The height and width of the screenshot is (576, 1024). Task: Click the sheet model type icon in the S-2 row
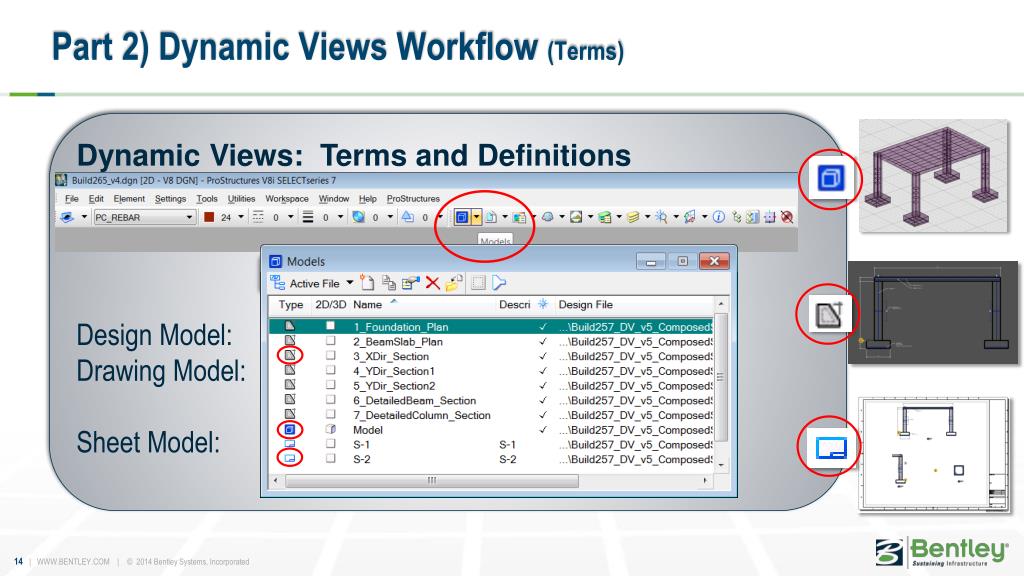290,458
